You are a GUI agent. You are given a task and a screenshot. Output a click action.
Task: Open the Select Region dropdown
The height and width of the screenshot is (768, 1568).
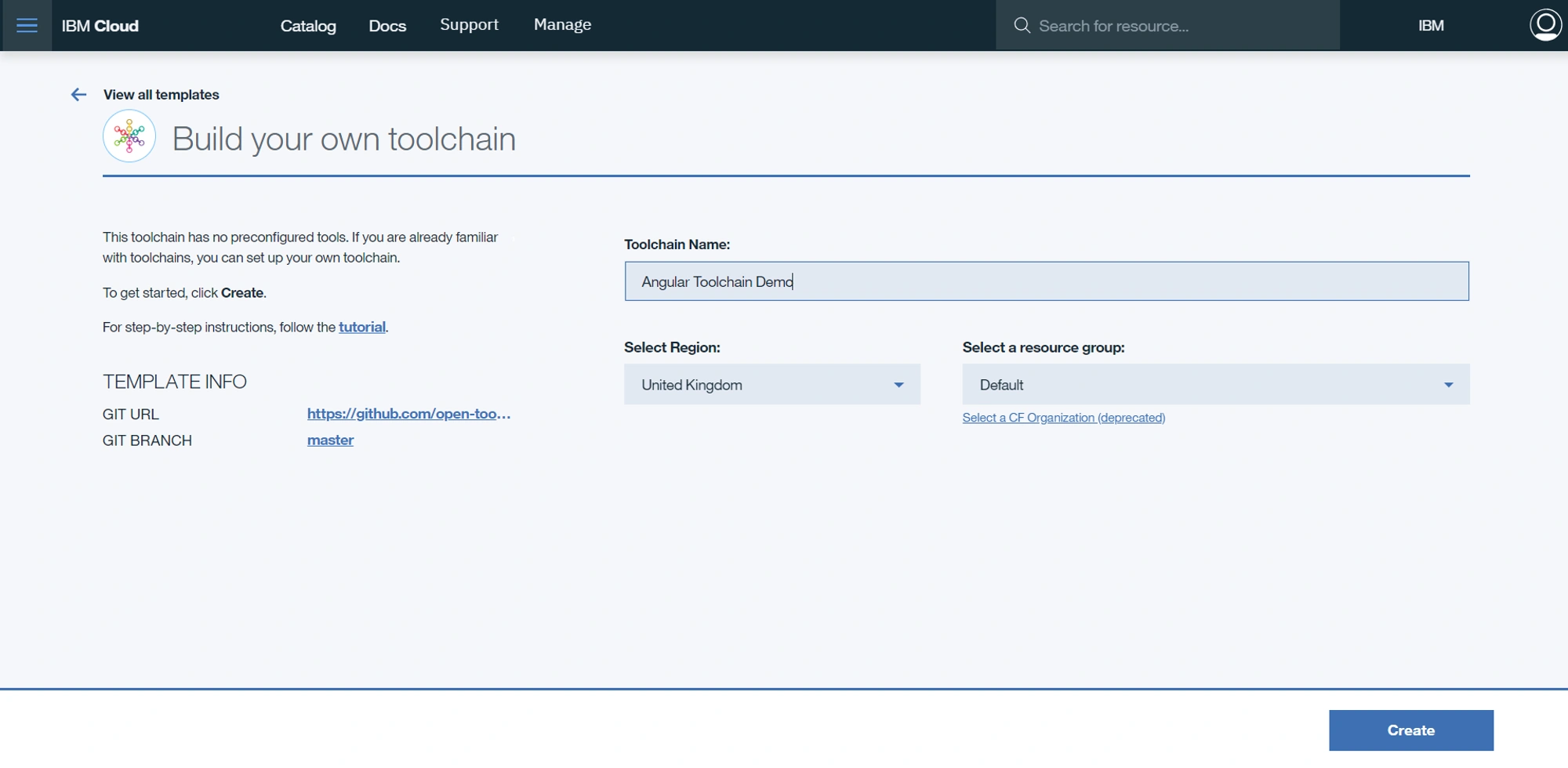point(772,385)
